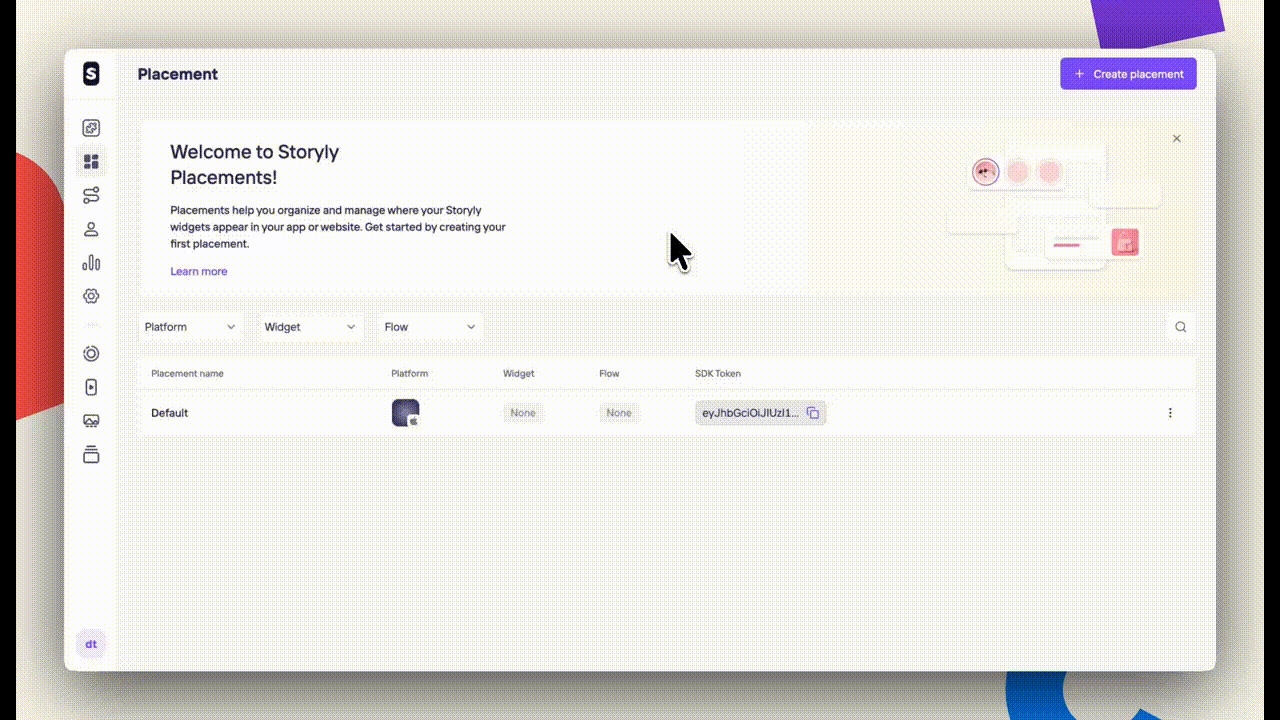
Task: Open the gear settings sidebar icon
Action: [91, 296]
